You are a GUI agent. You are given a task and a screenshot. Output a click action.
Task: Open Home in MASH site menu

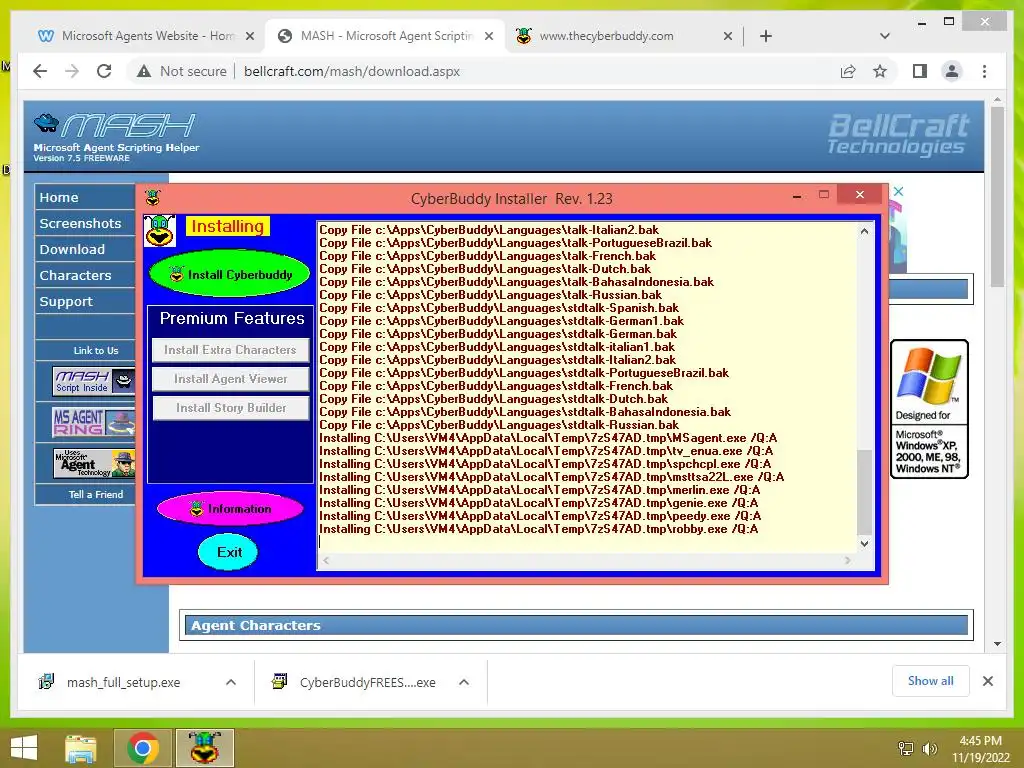pyautogui.click(x=85, y=197)
